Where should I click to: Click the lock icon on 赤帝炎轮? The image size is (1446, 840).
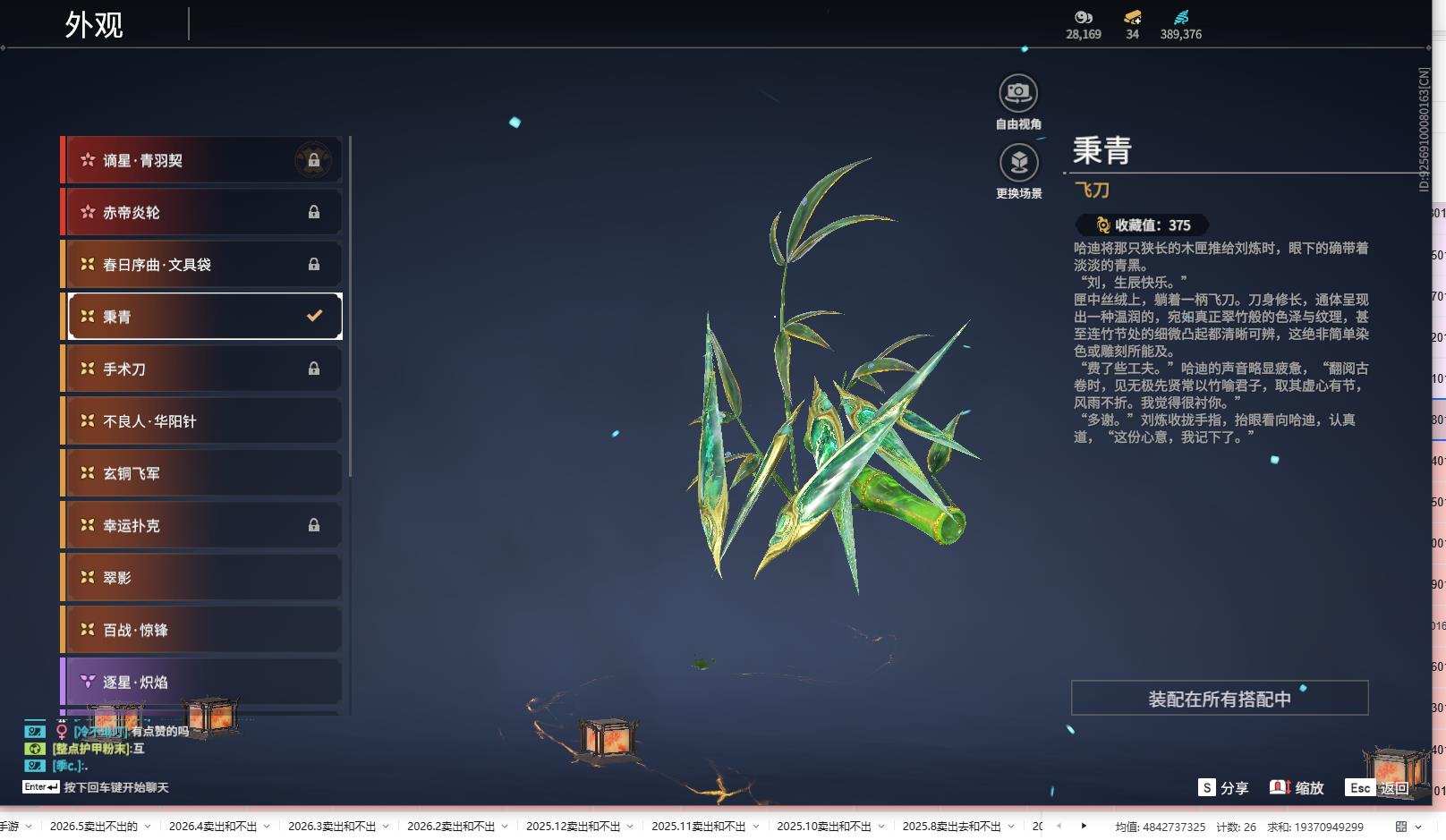[314, 212]
